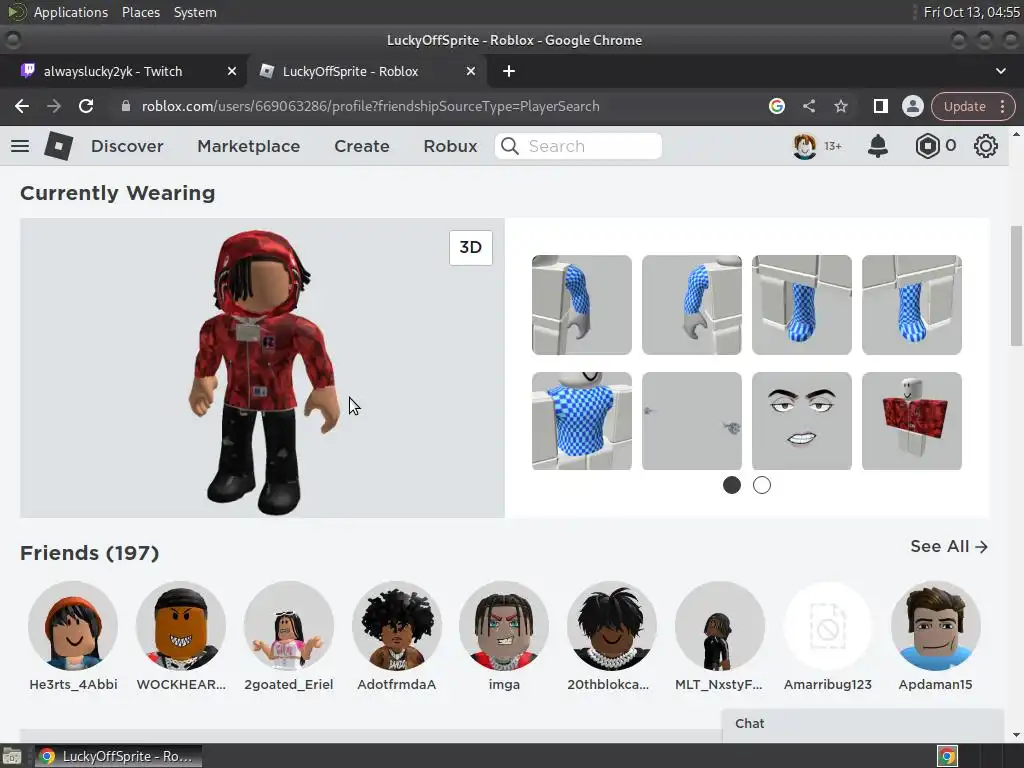Click See All friends link

point(949,546)
